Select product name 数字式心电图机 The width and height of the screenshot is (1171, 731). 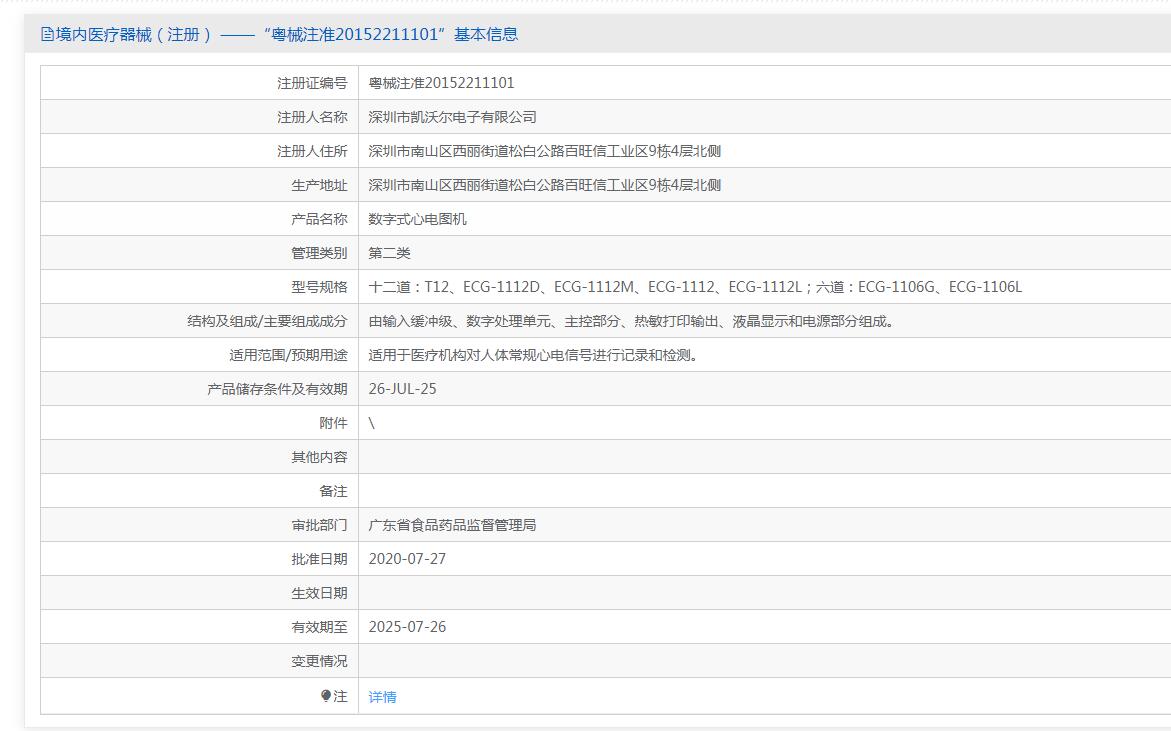coord(417,219)
